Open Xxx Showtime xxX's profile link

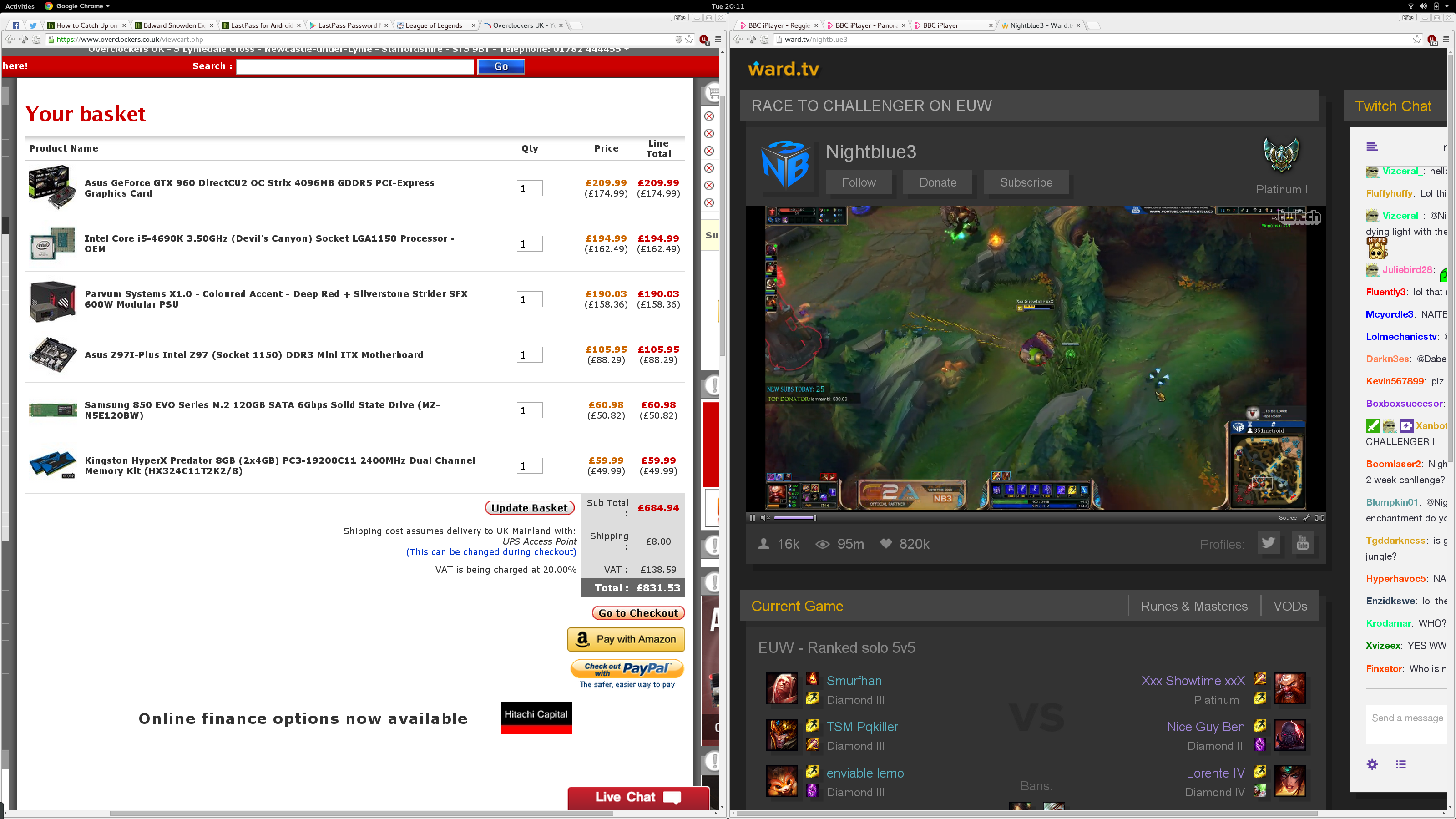click(x=1193, y=681)
